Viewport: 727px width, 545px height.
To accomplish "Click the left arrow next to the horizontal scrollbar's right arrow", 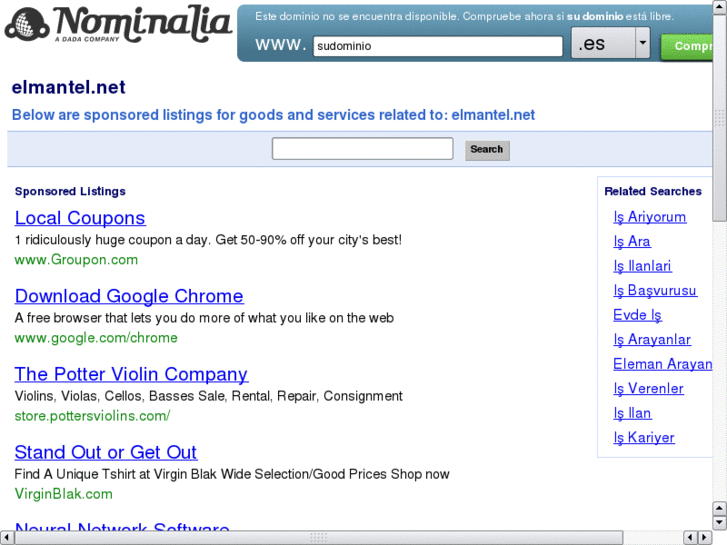I will (691, 538).
